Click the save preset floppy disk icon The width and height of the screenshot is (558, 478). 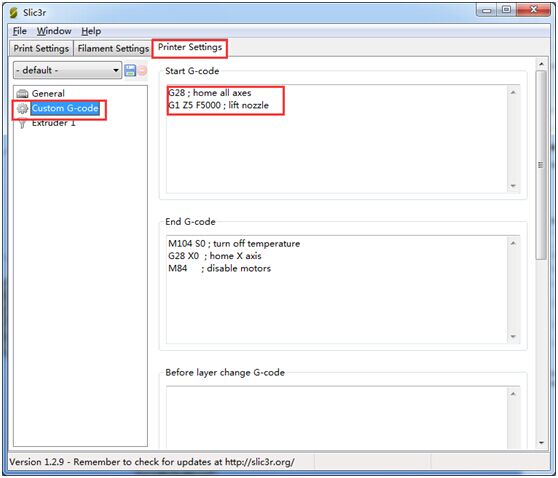click(130, 70)
